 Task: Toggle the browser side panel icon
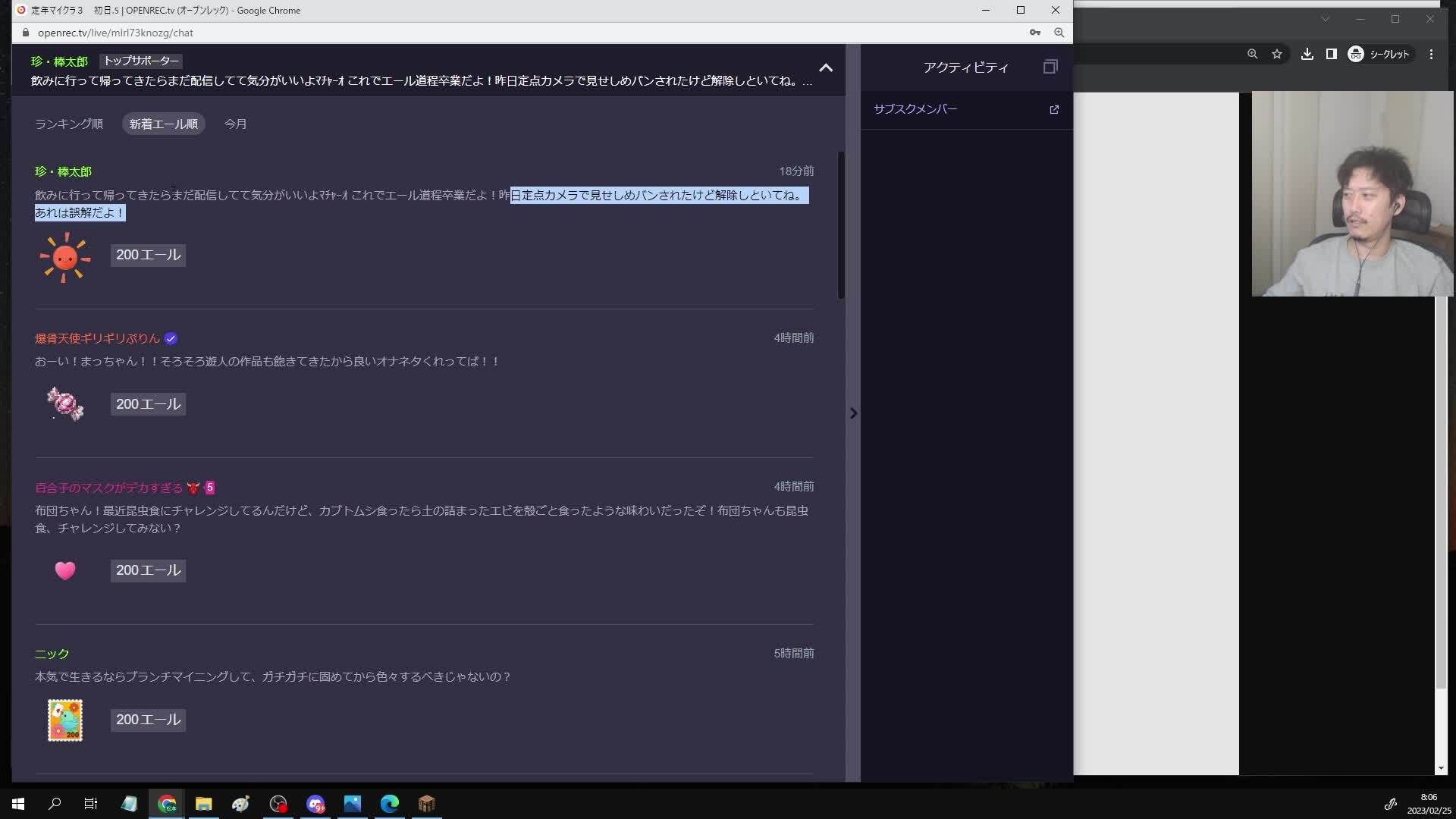[1331, 54]
